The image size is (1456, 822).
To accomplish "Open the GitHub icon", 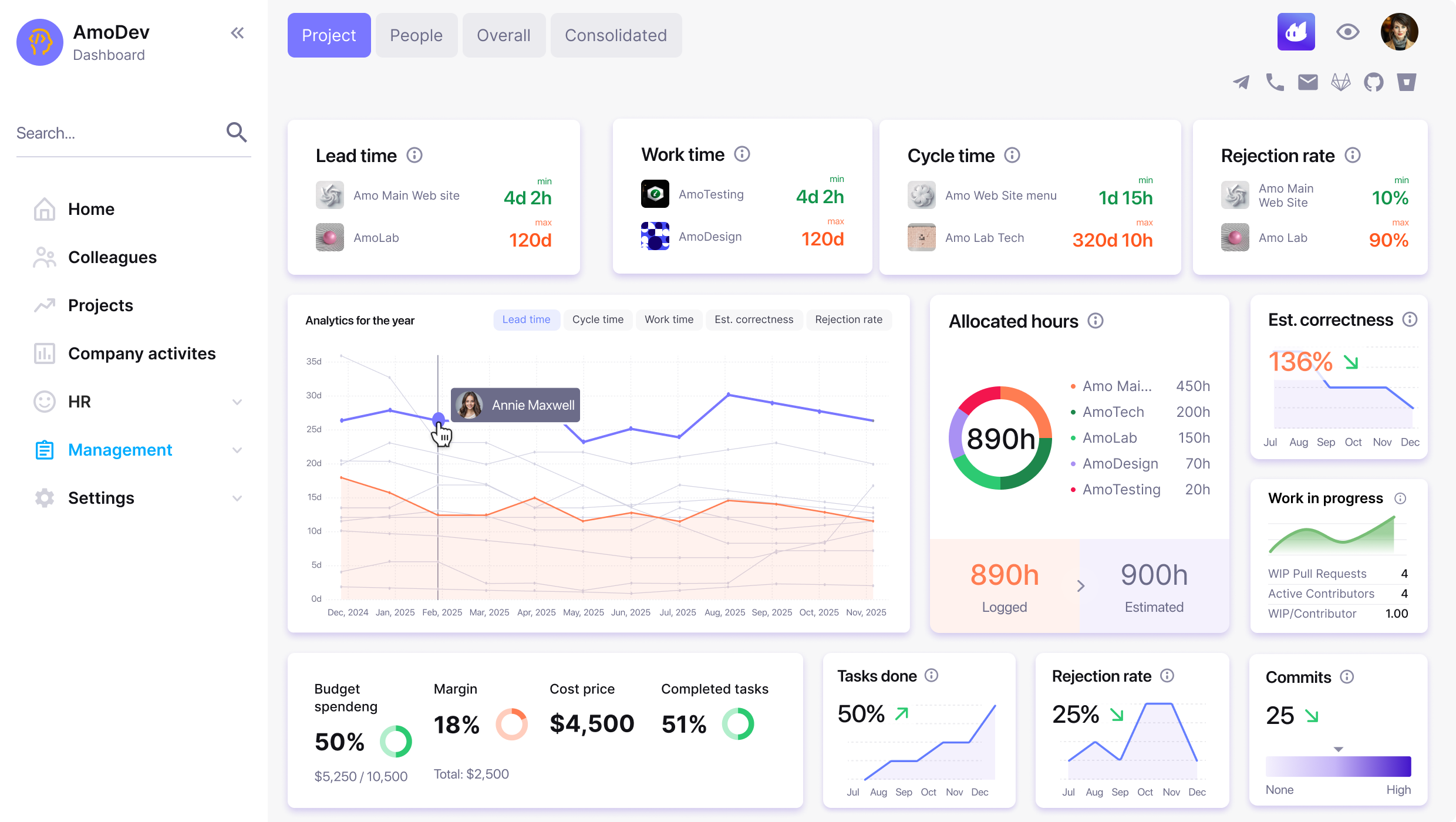I will 1374,82.
